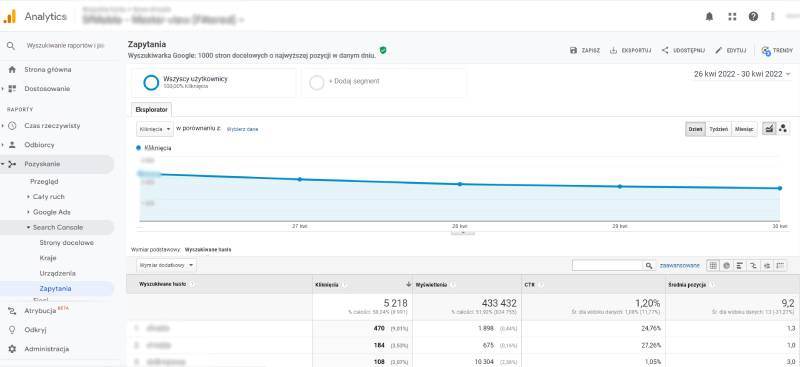Sort by Wyświetlenia column header

466,284
